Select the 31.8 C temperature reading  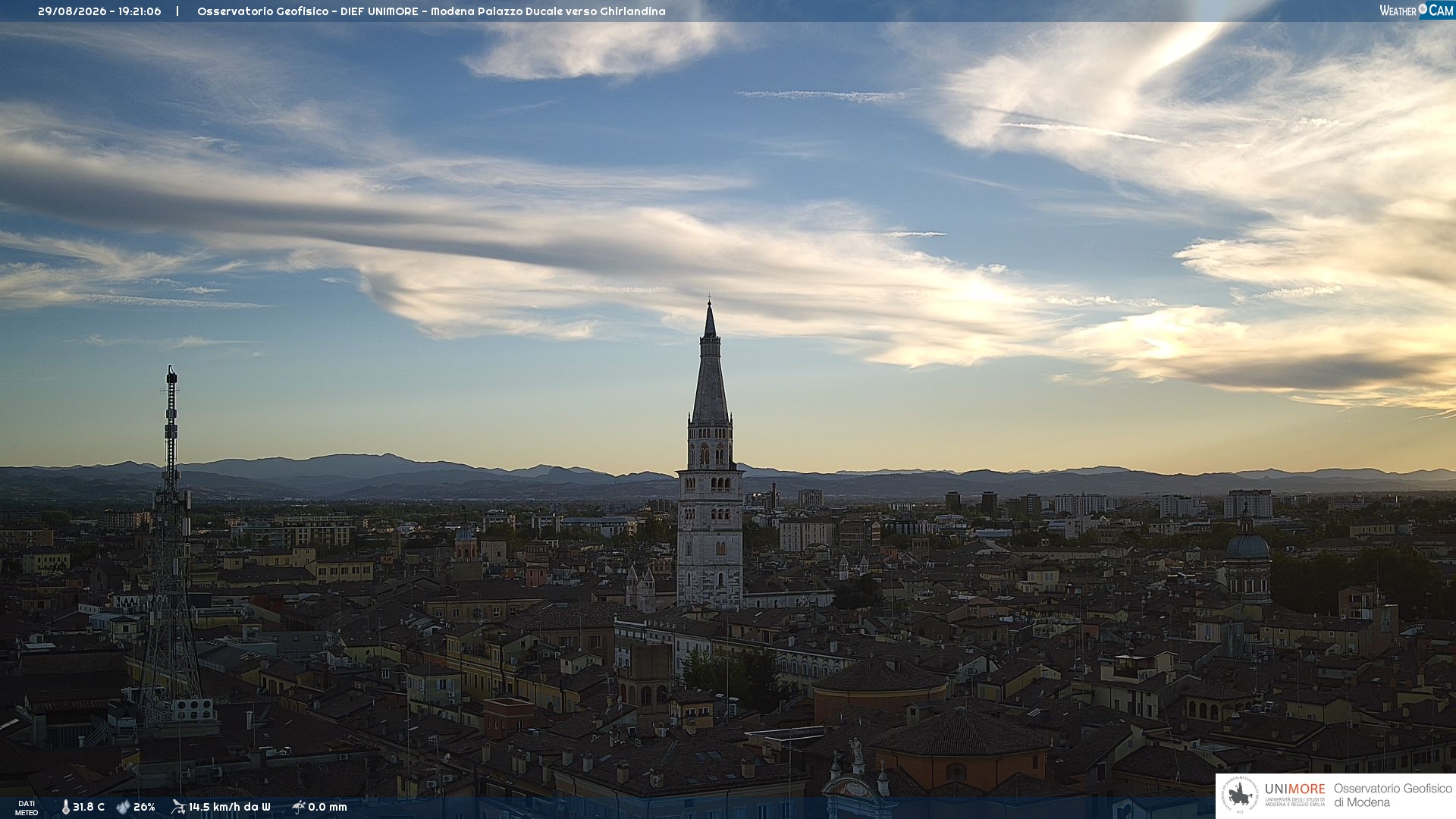click(89, 807)
